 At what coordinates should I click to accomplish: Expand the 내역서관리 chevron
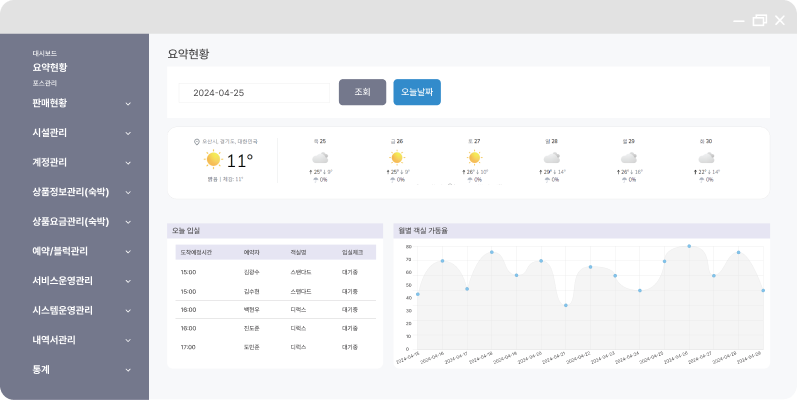(128, 340)
